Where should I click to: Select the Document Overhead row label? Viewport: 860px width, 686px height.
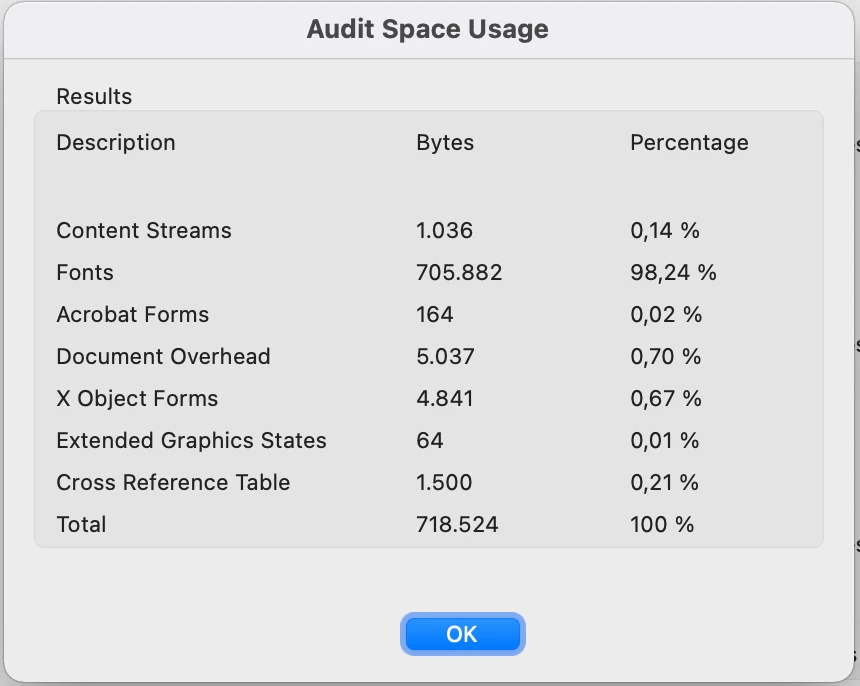point(163,357)
